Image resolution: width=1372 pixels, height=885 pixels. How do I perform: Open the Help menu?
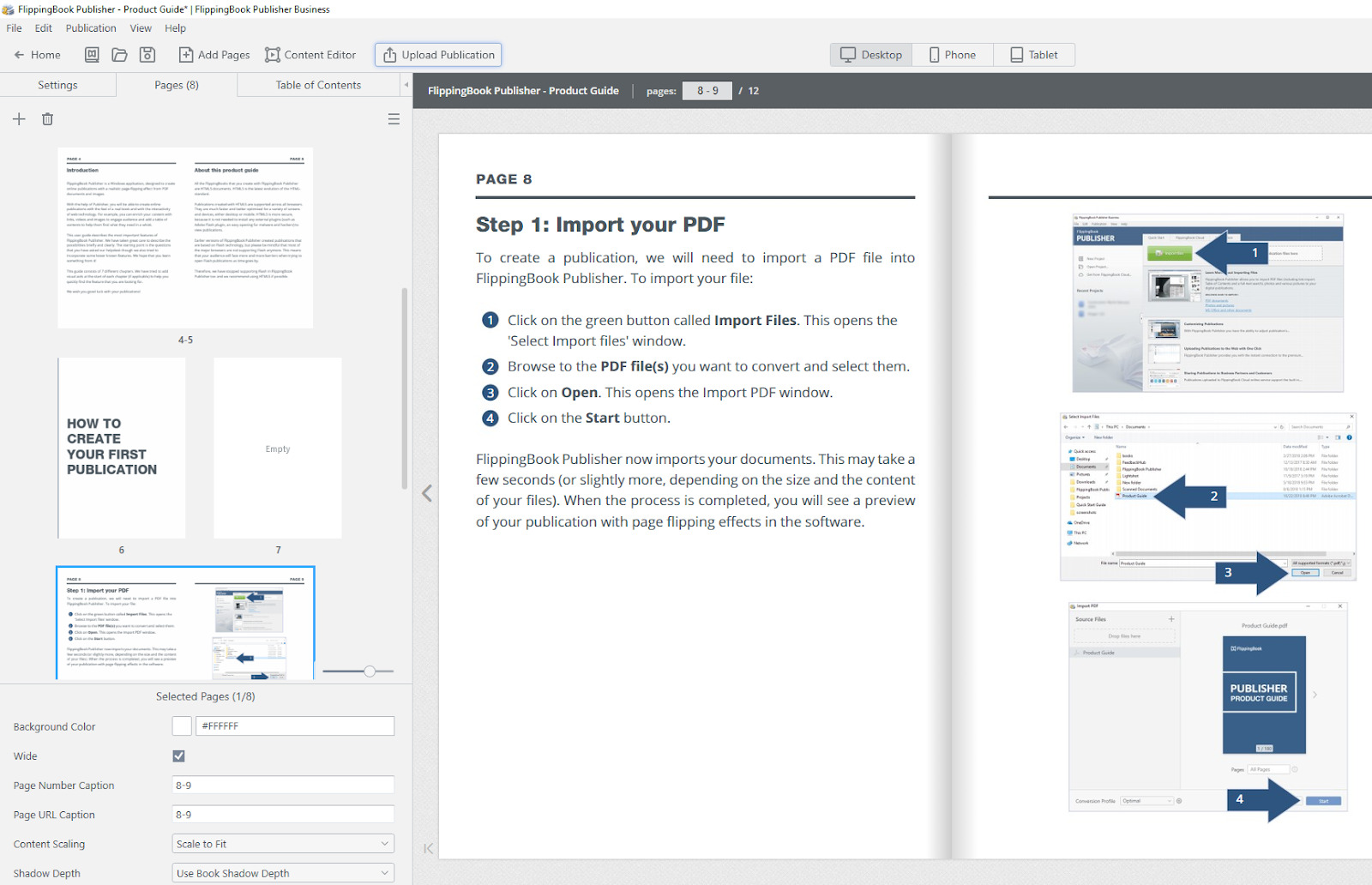click(x=175, y=28)
